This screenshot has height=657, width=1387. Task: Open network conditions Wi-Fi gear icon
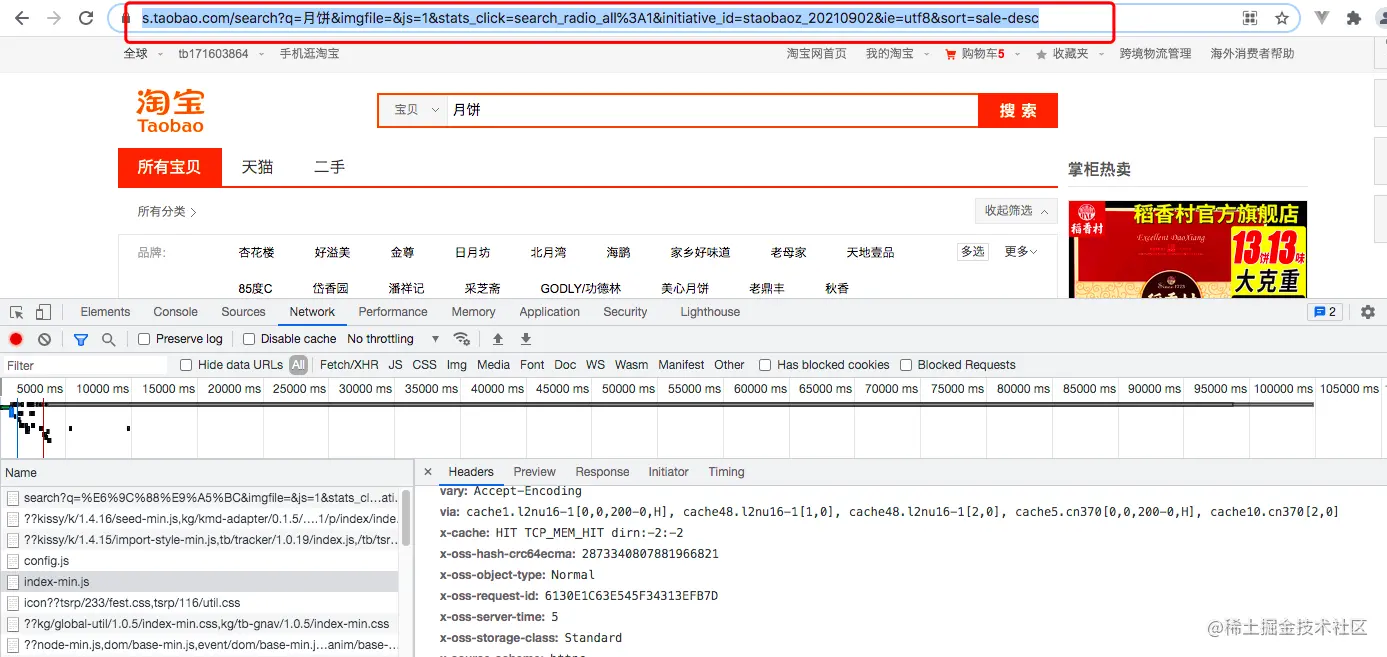(x=461, y=339)
